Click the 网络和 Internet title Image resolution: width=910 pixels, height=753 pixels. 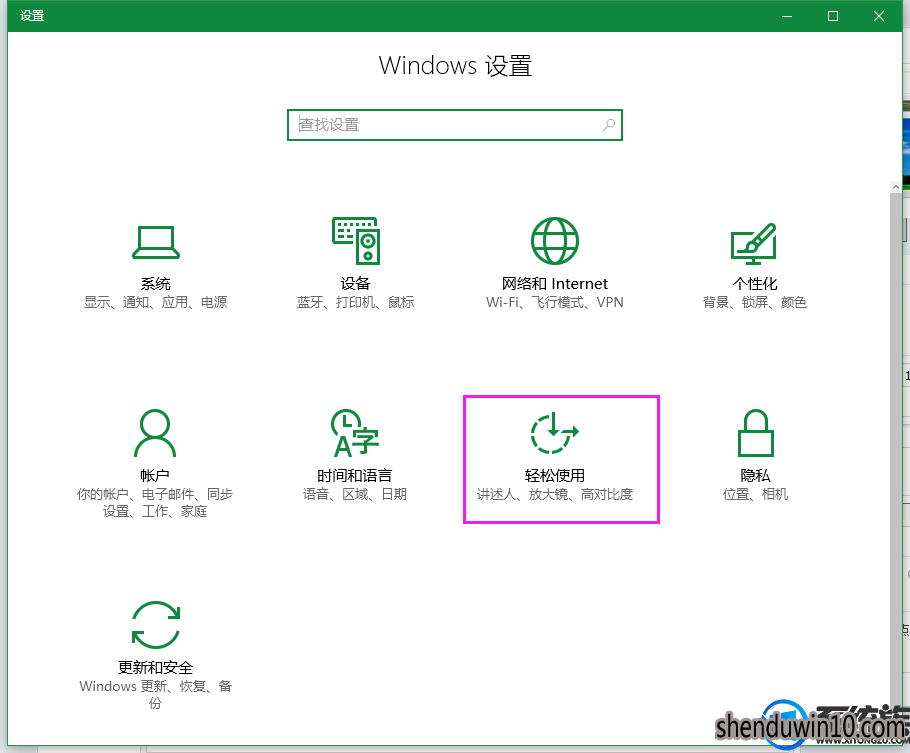point(555,284)
